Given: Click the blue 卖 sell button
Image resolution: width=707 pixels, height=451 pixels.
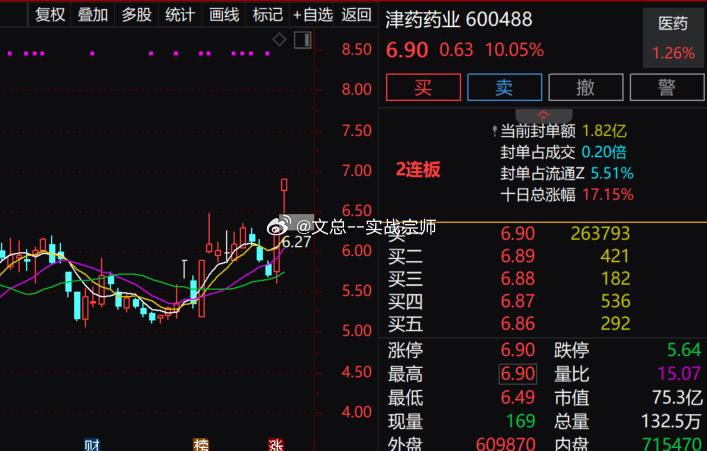Looking at the screenshot, I should pos(505,87).
